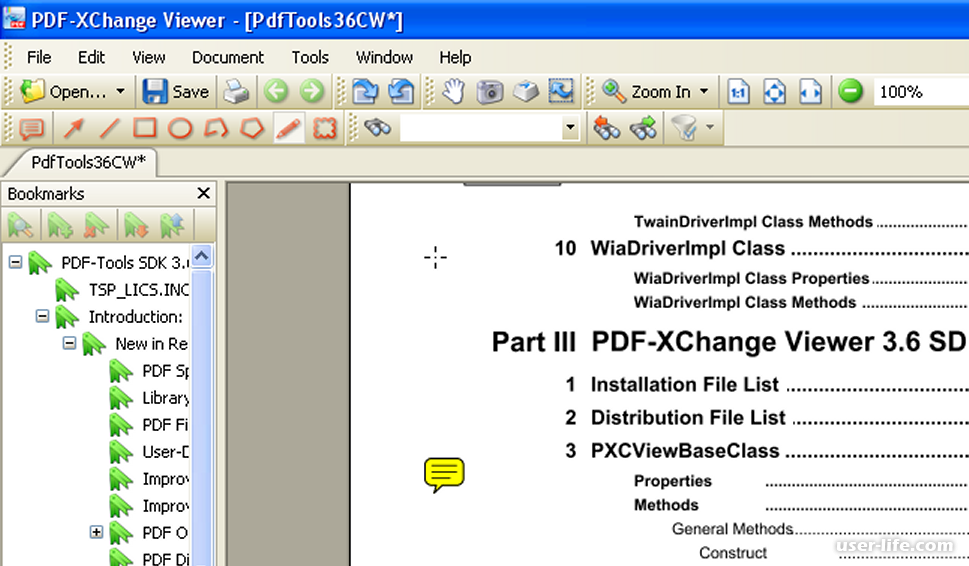
Task: Set zoom to actual size 1:1
Action: coord(738,92)
